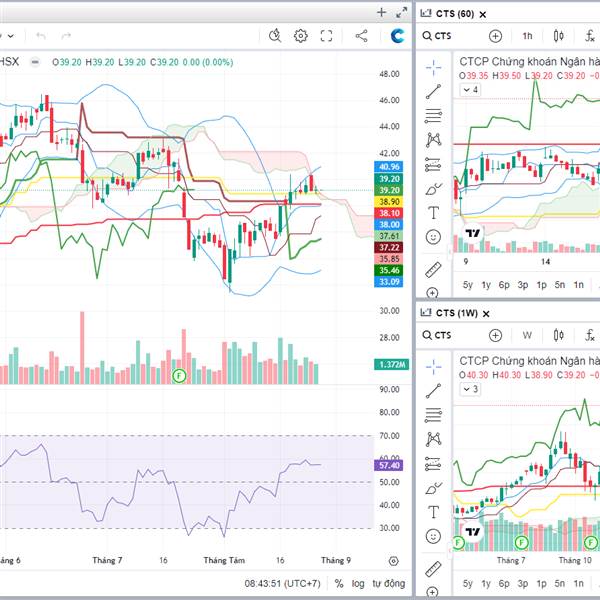Switch main chart to fullscreen mode
600x600 pixels.
pos(326,36)
